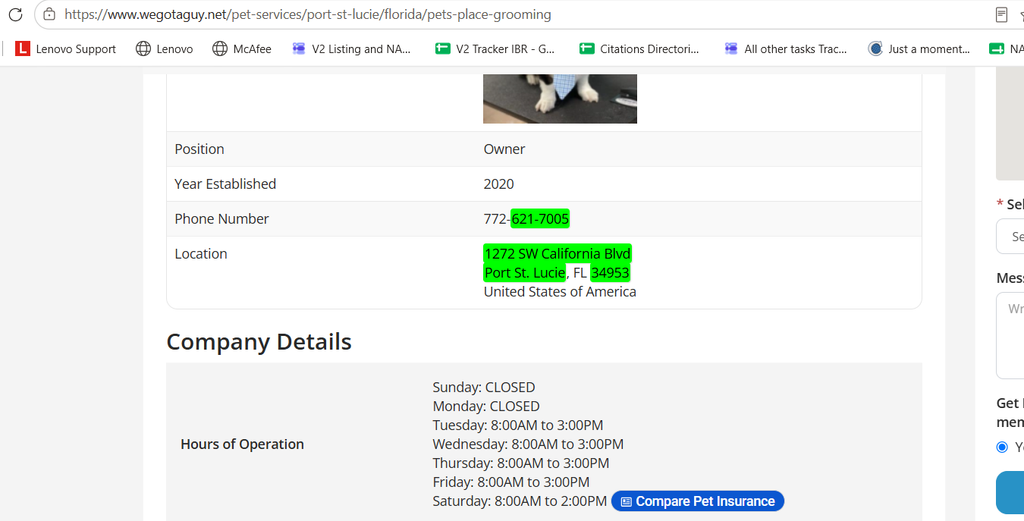Click the 2020 year established value
The height and width of the screenshot is (521, 1024).
tap(499, 184)
